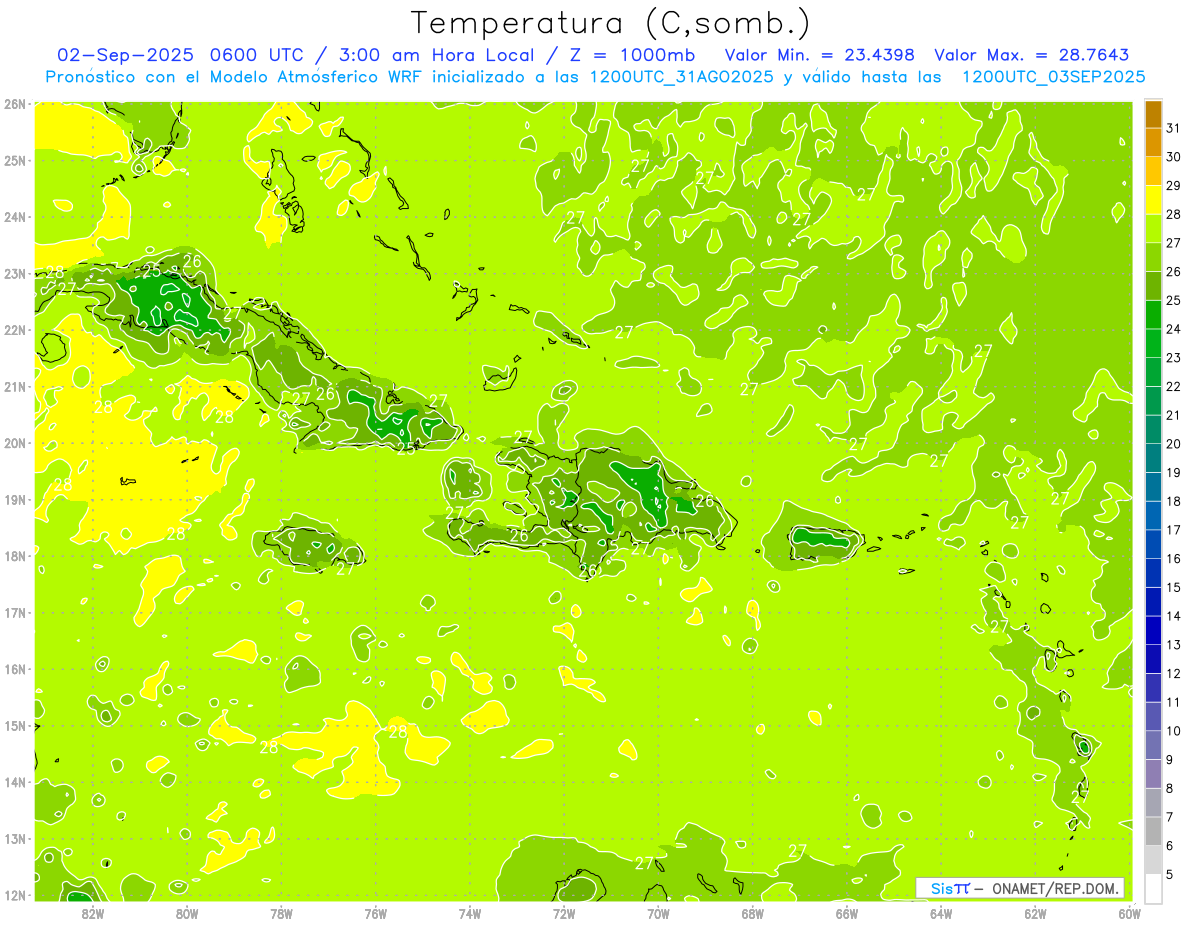The image size is (1200, 927).
Task: Click the latitude label "14N"
Action: [14, 782]
